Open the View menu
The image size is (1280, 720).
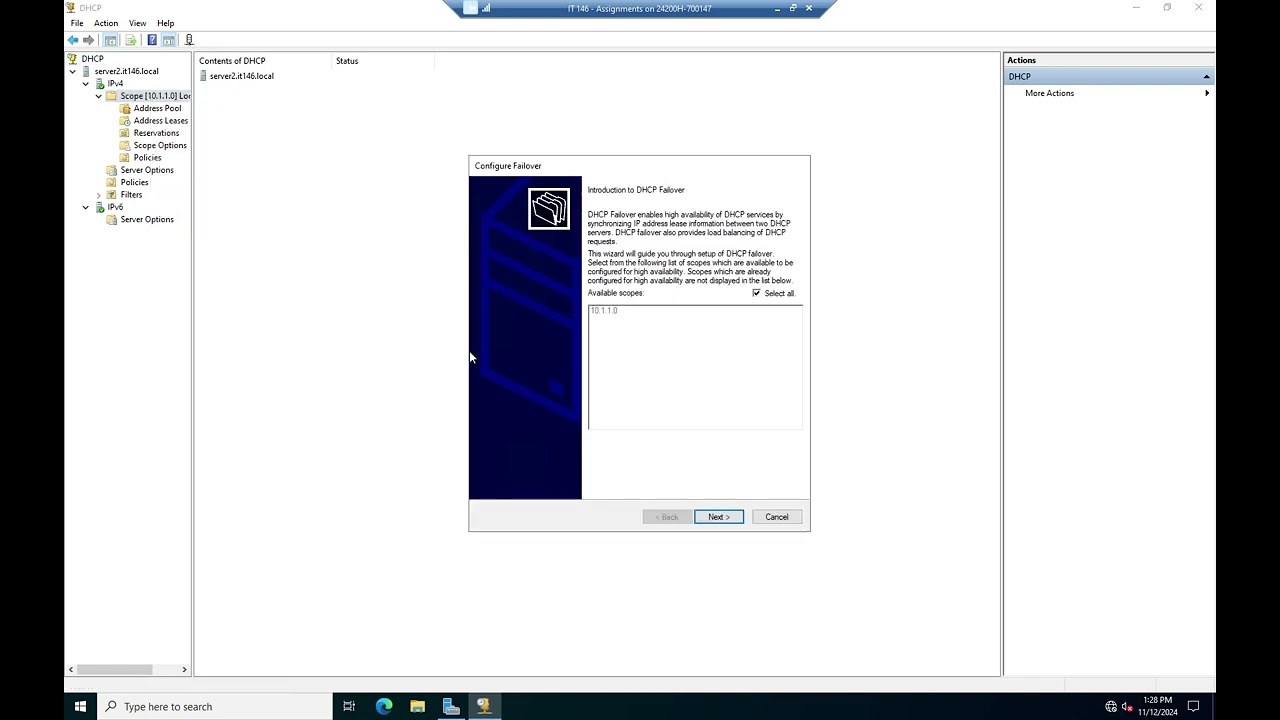tap(137, 23)
